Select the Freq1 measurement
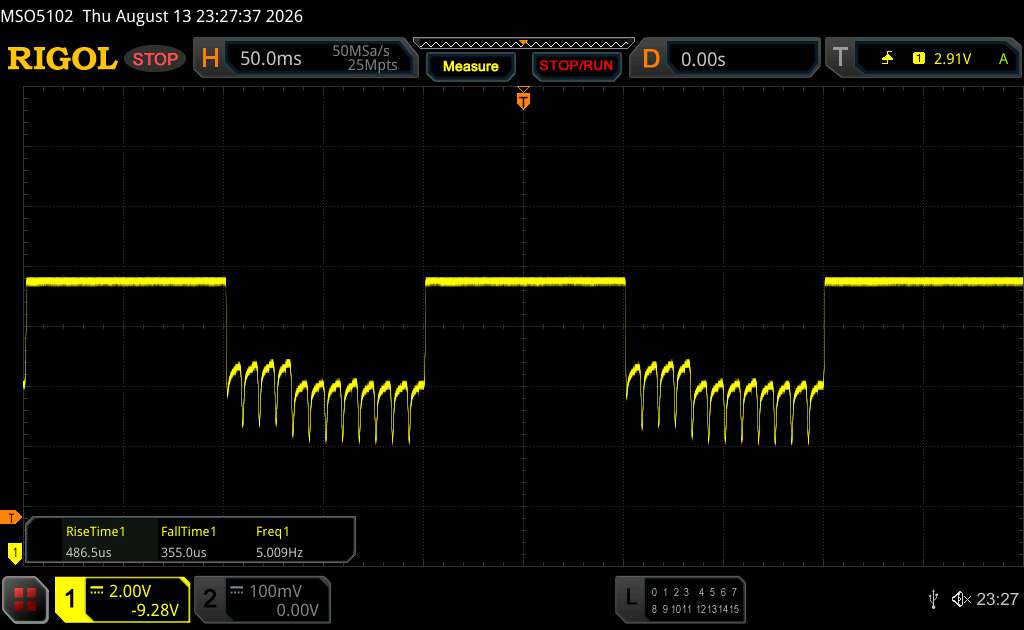This screenshot has height=630, width=1024. 272,531
